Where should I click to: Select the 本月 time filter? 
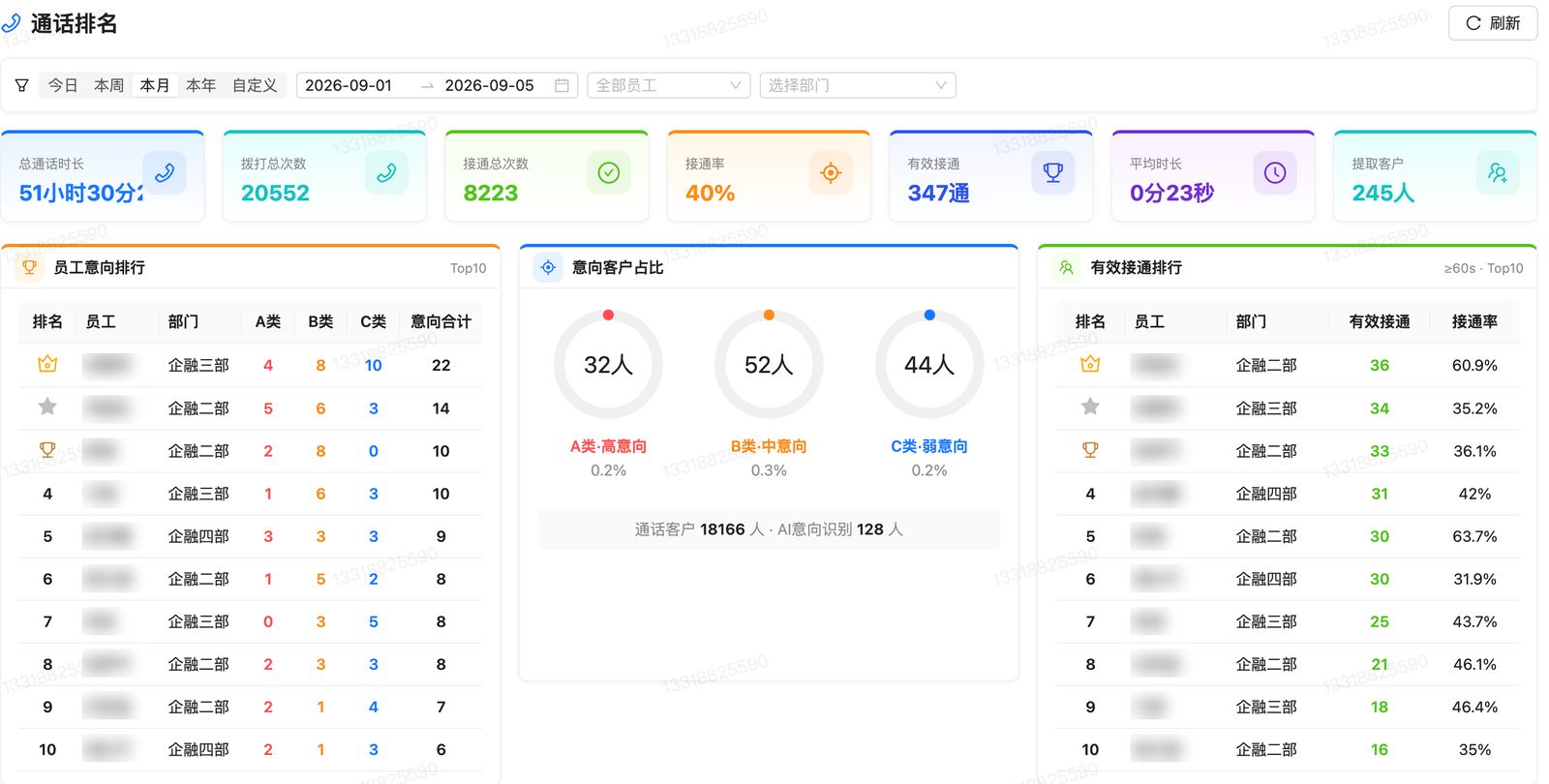pyautogui.click(x=155, y=85)
